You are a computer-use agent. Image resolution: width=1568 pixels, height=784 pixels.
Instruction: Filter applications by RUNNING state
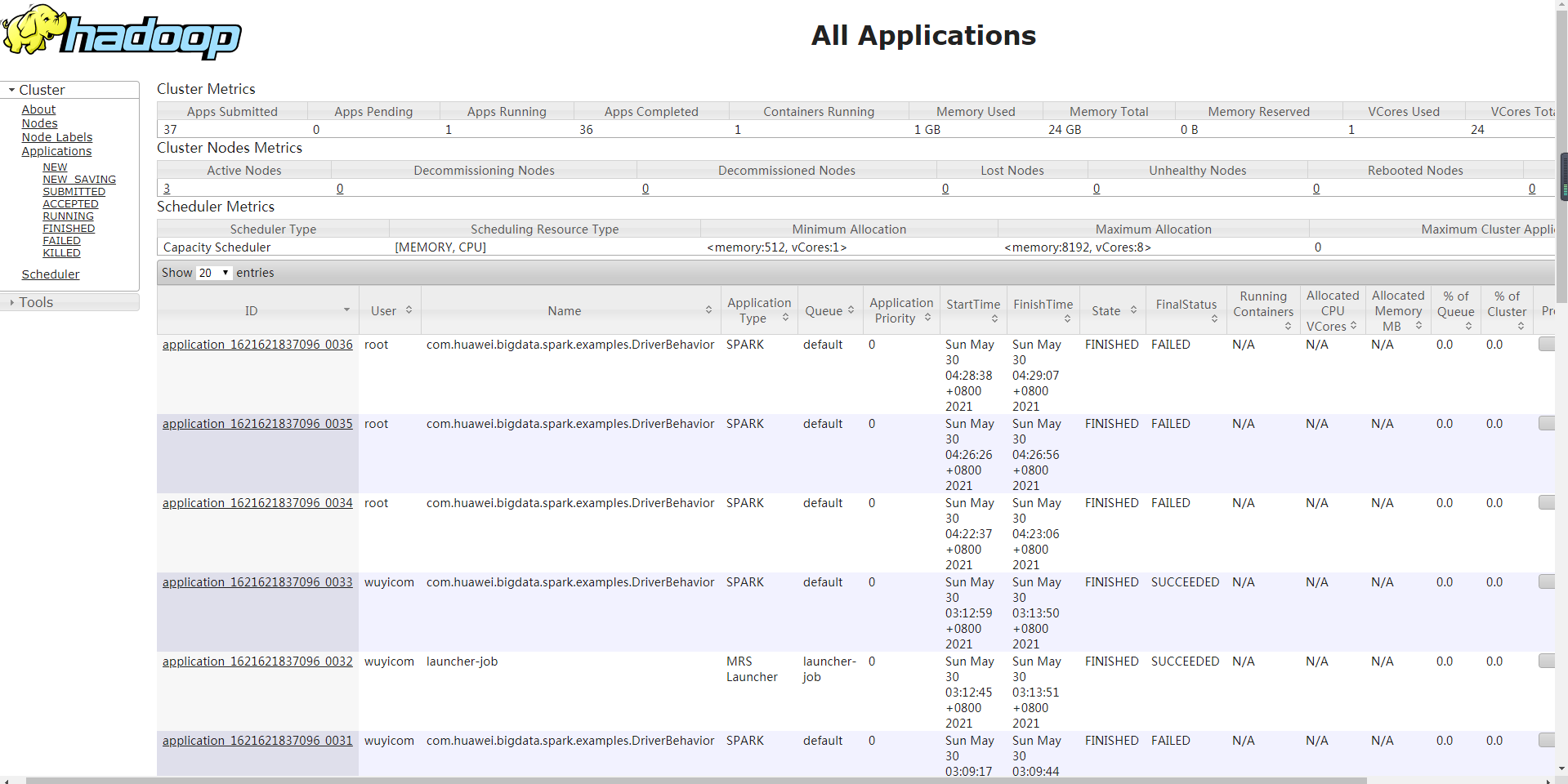[x=68, y=216]
